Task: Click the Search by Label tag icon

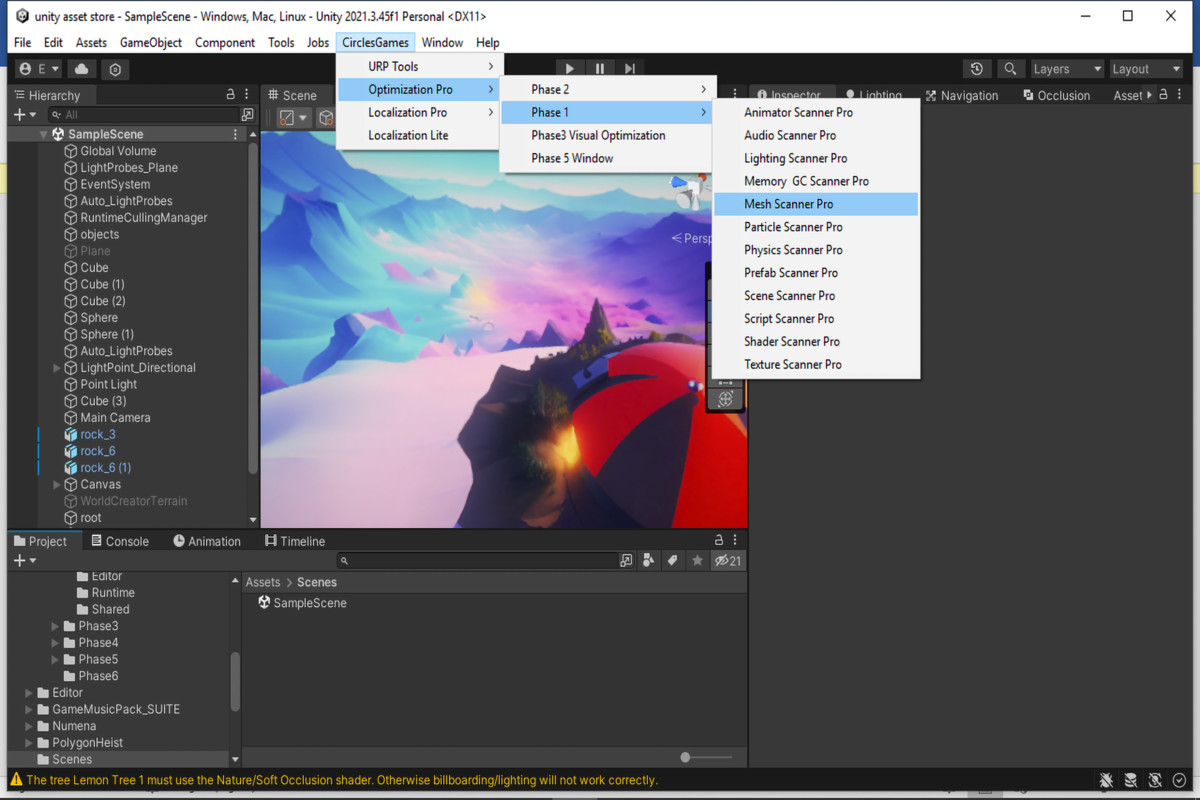Action: point(672,561)
